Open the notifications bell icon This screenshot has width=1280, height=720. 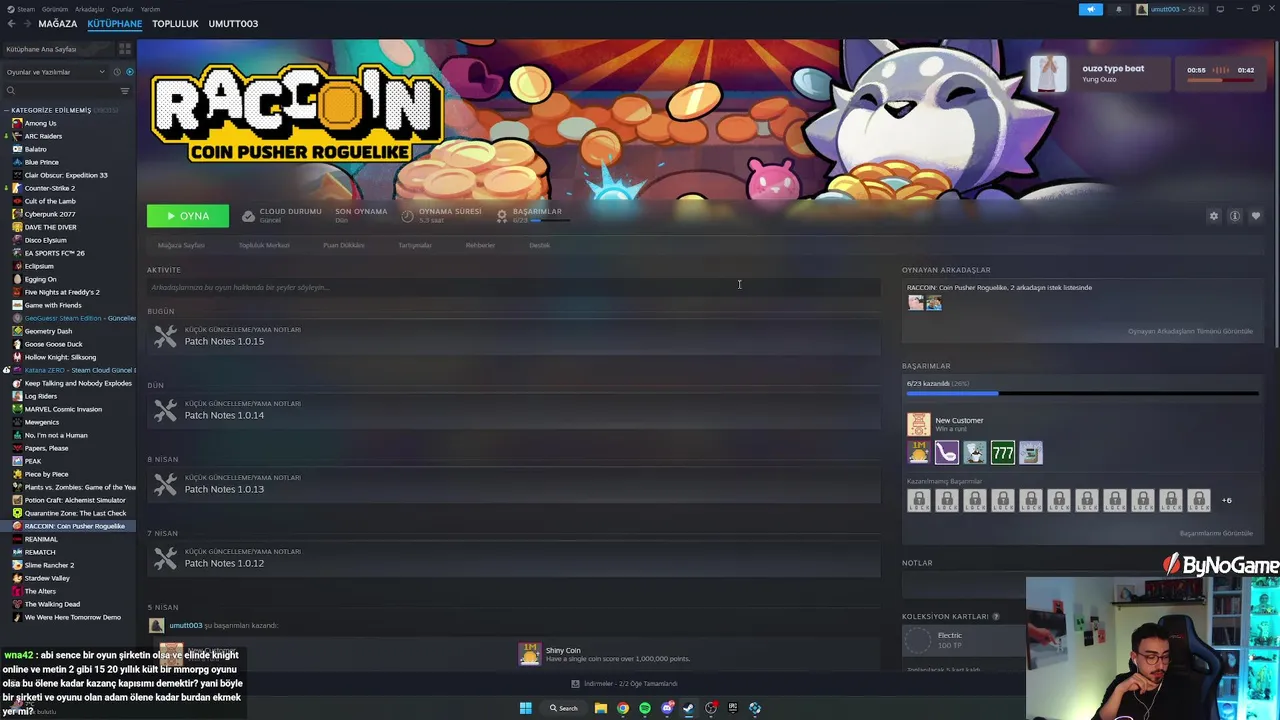coord(1118,9)
